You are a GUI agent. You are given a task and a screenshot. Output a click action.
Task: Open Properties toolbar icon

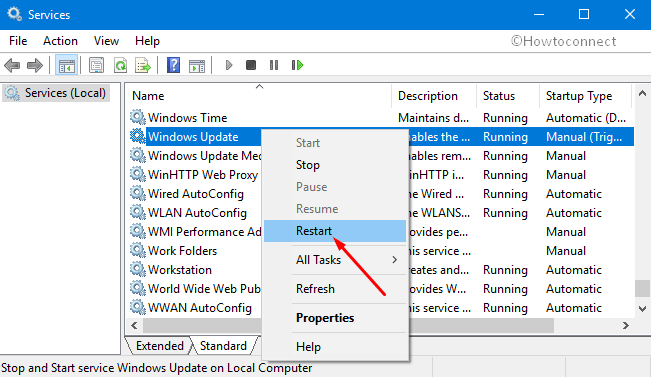point(96,65)
